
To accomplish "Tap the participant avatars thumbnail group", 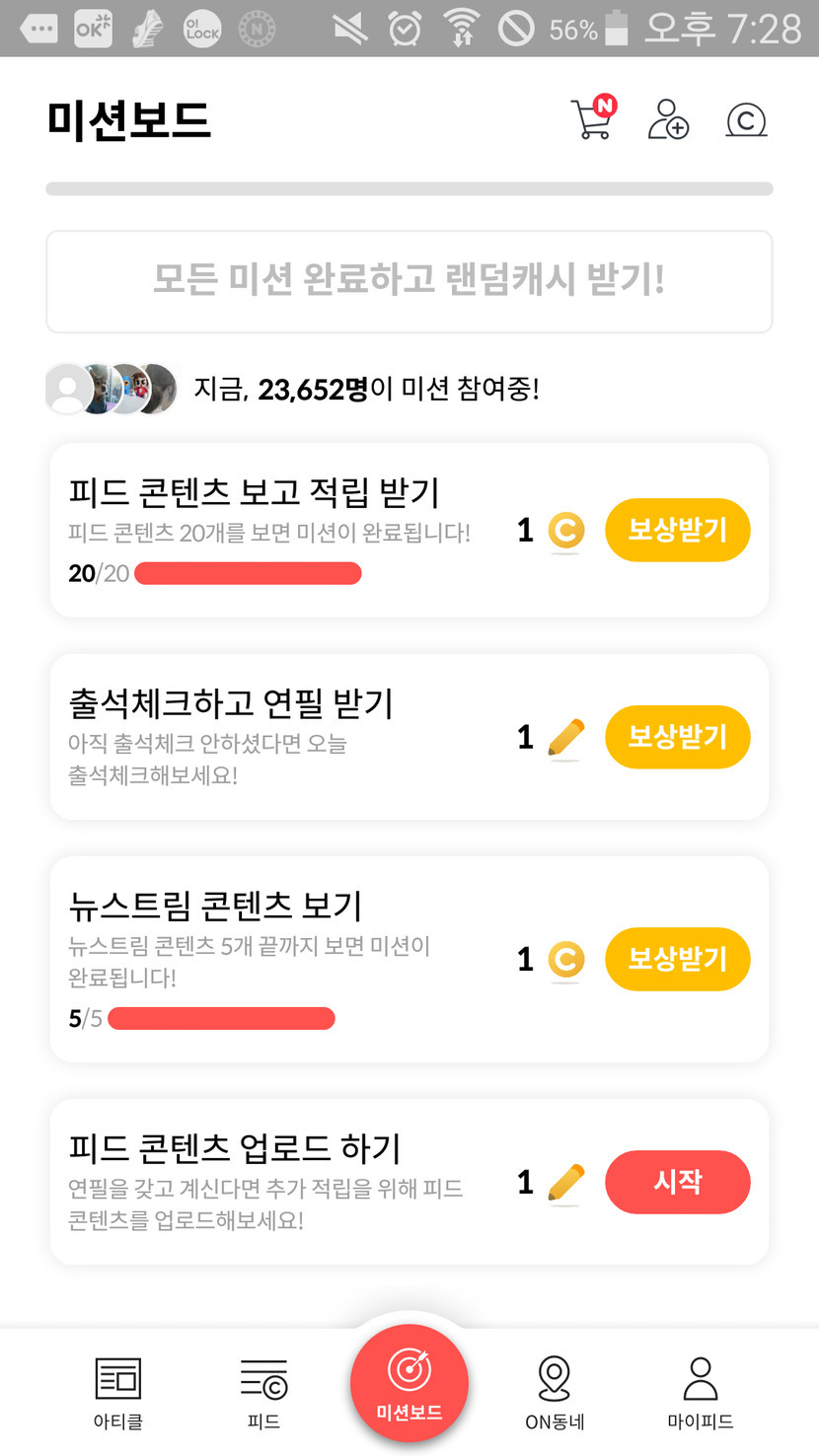I will tap(112, 389).
